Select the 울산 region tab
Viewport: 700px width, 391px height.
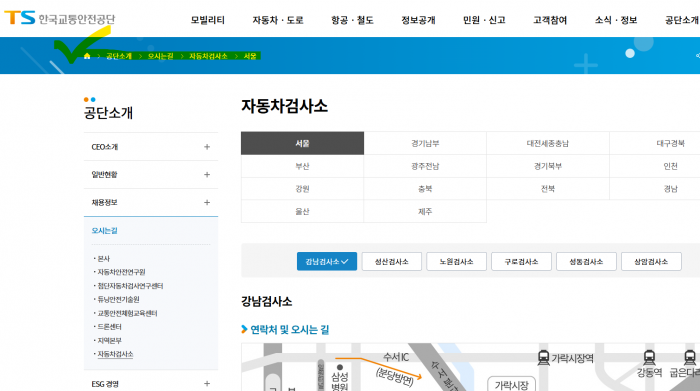pyautogui.click(x=302, y=211)
